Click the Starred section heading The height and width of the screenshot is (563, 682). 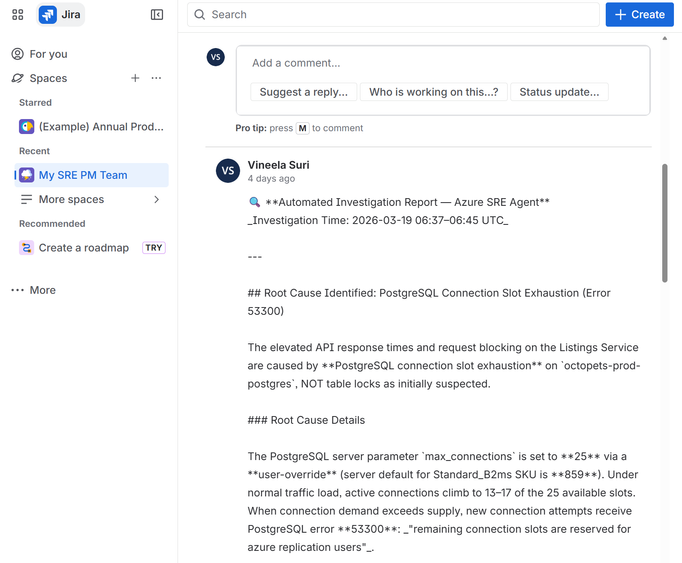pos(35,103)
